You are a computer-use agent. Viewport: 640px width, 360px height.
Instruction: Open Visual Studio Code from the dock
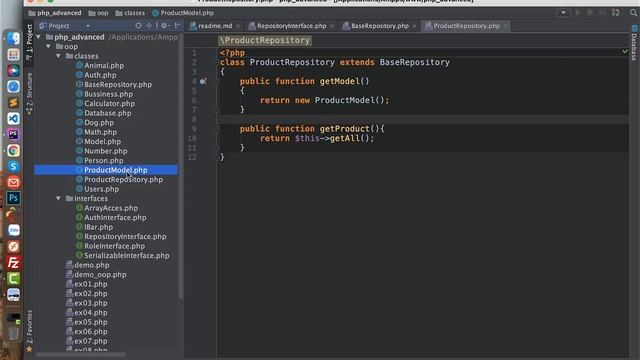pos(13,118)
